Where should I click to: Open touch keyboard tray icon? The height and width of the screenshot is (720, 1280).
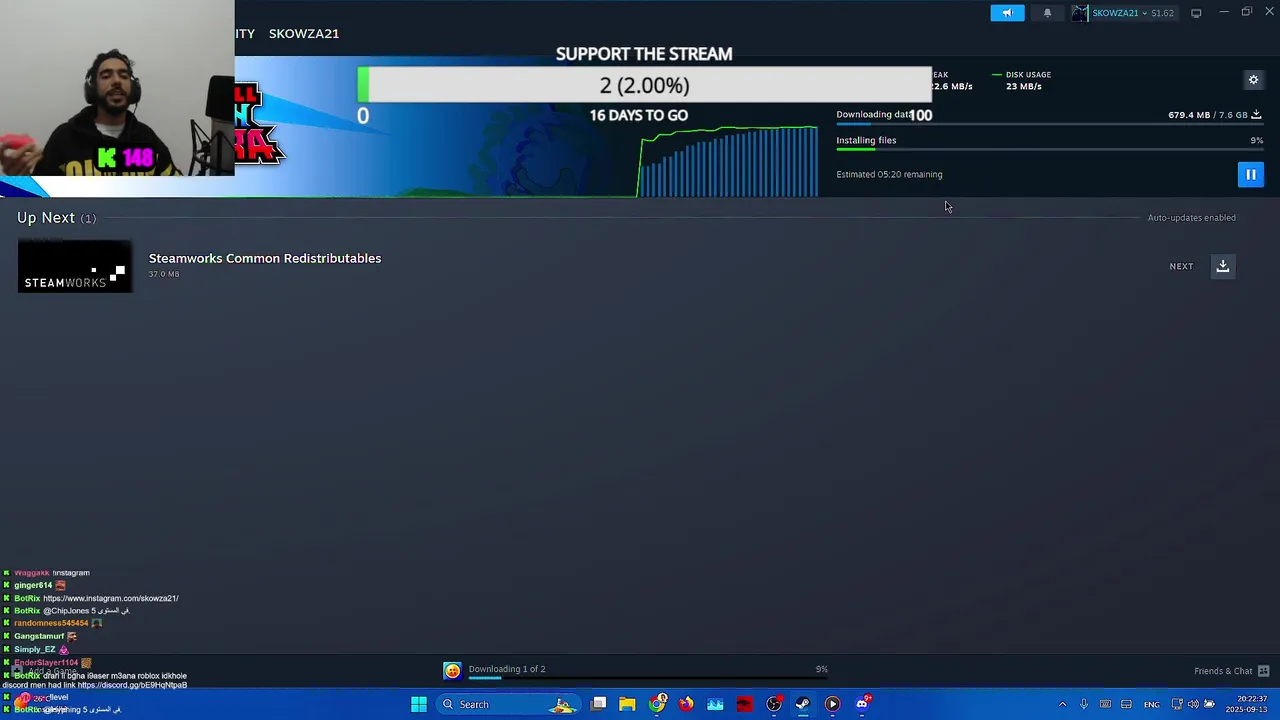pyautogui.click(x=1105, y=704)
